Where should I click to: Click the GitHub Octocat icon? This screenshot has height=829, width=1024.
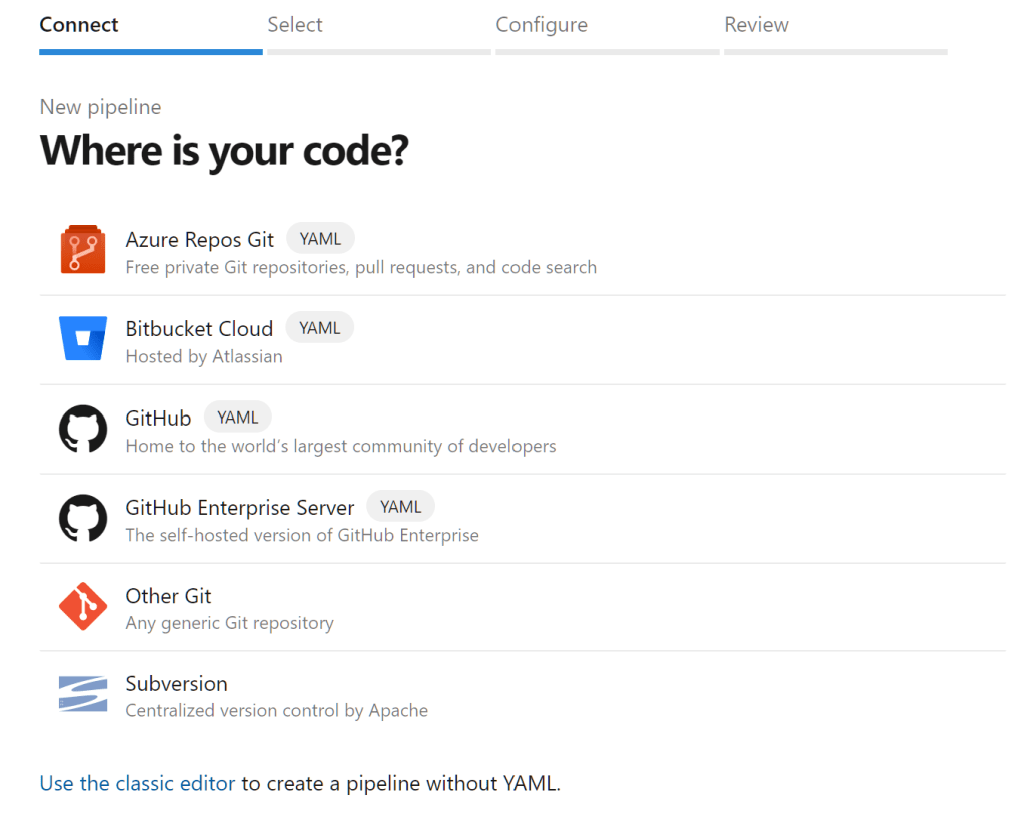pos(82,428)
